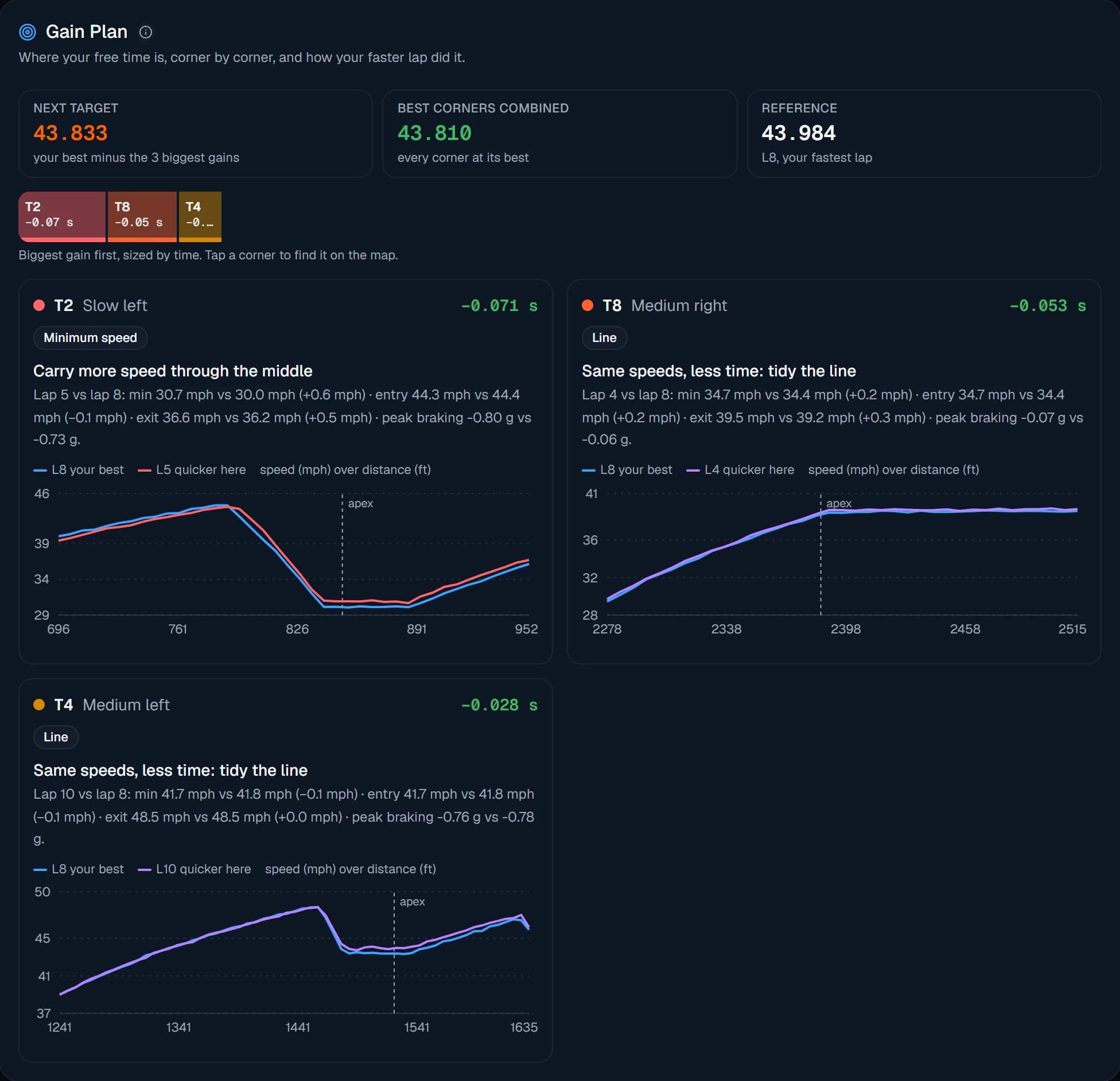The image size is (1120, 1081).
Task: Tap the T4 corner gain tile
Action: click(200, 216)
